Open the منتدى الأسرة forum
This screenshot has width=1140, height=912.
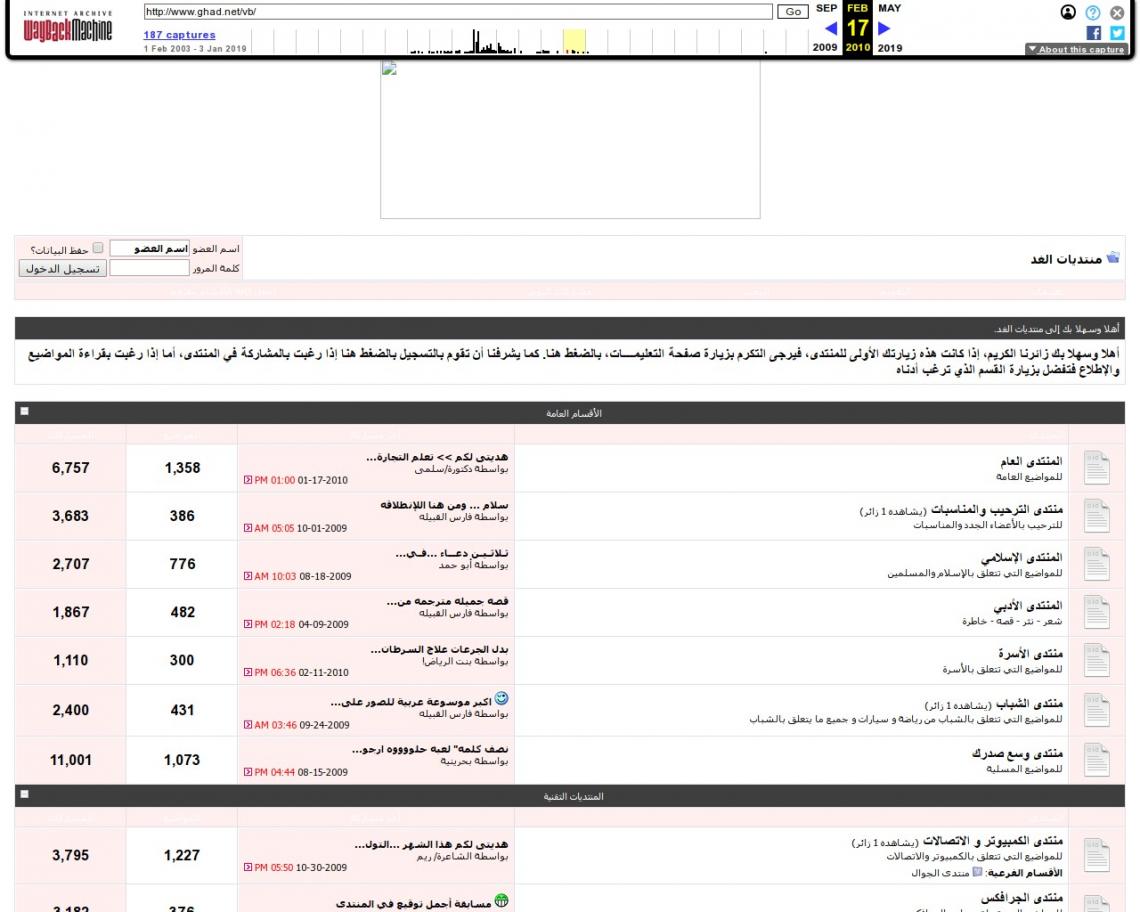(1030, 653)
